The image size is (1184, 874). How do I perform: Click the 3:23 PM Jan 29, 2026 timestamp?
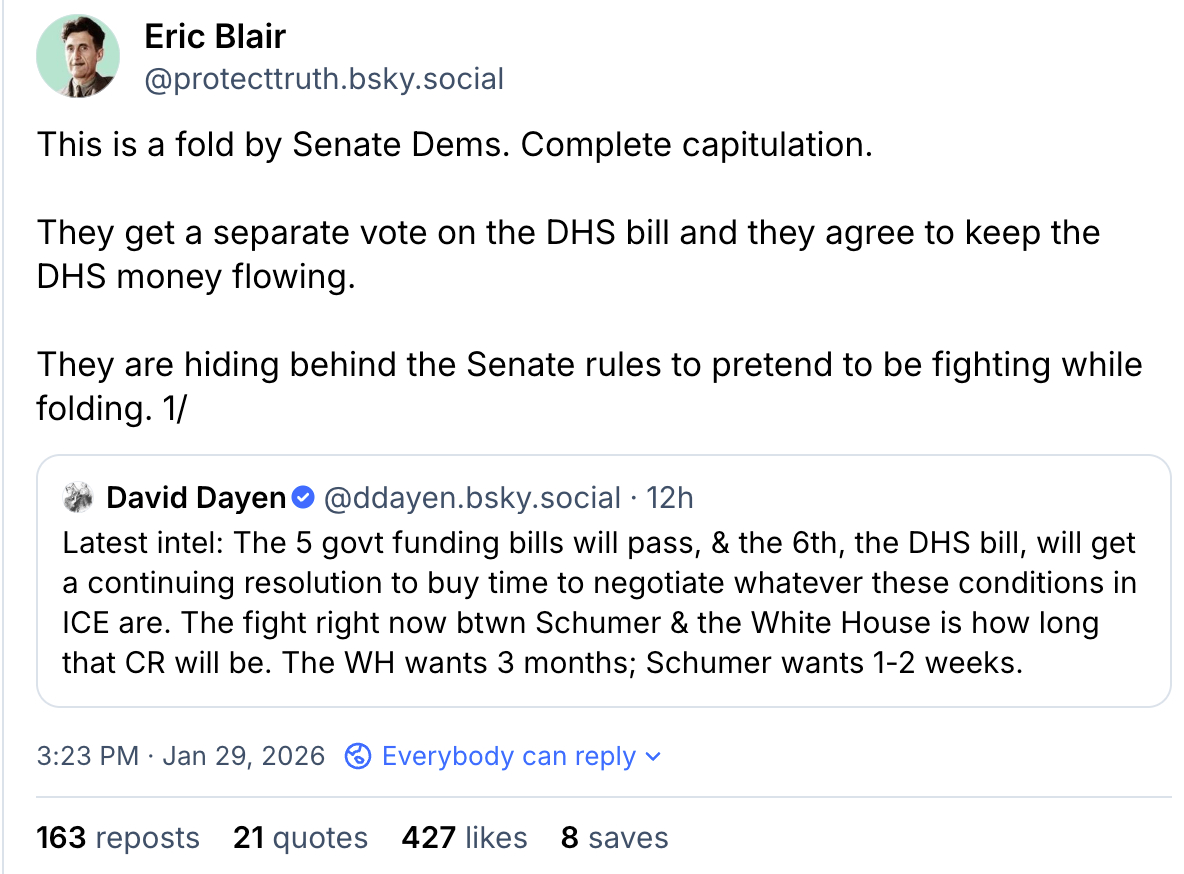181,756
